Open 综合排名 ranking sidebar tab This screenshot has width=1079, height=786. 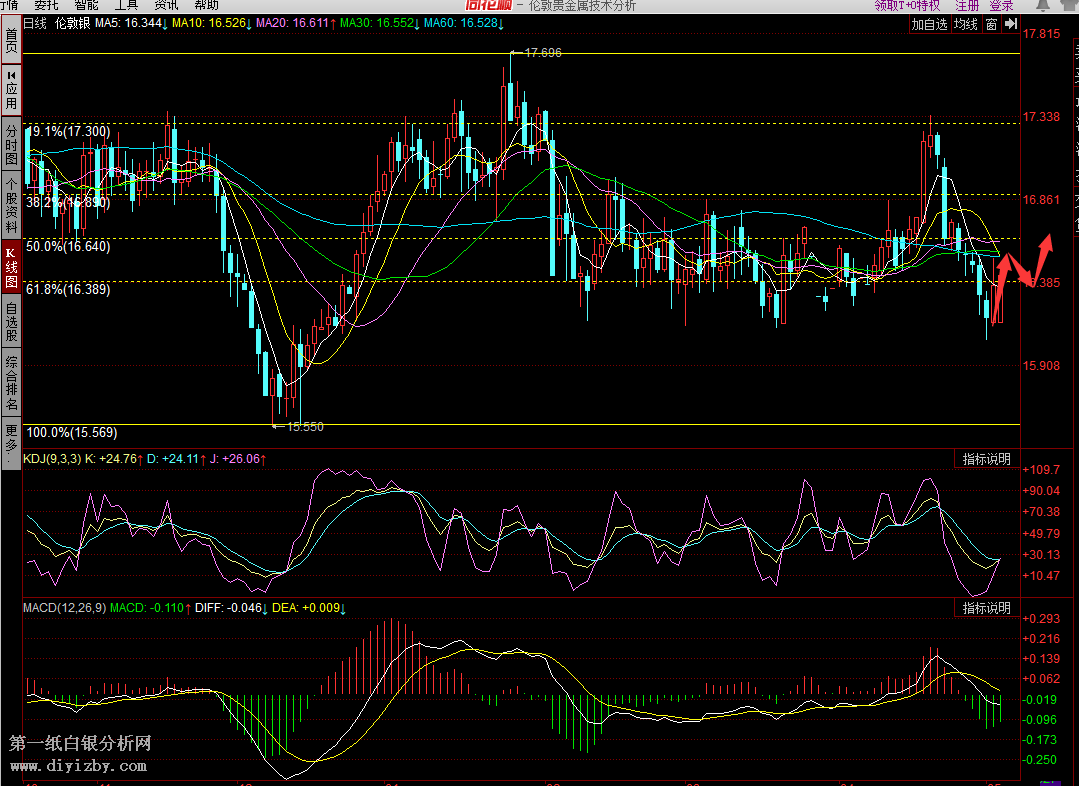[x=11, y=384]
